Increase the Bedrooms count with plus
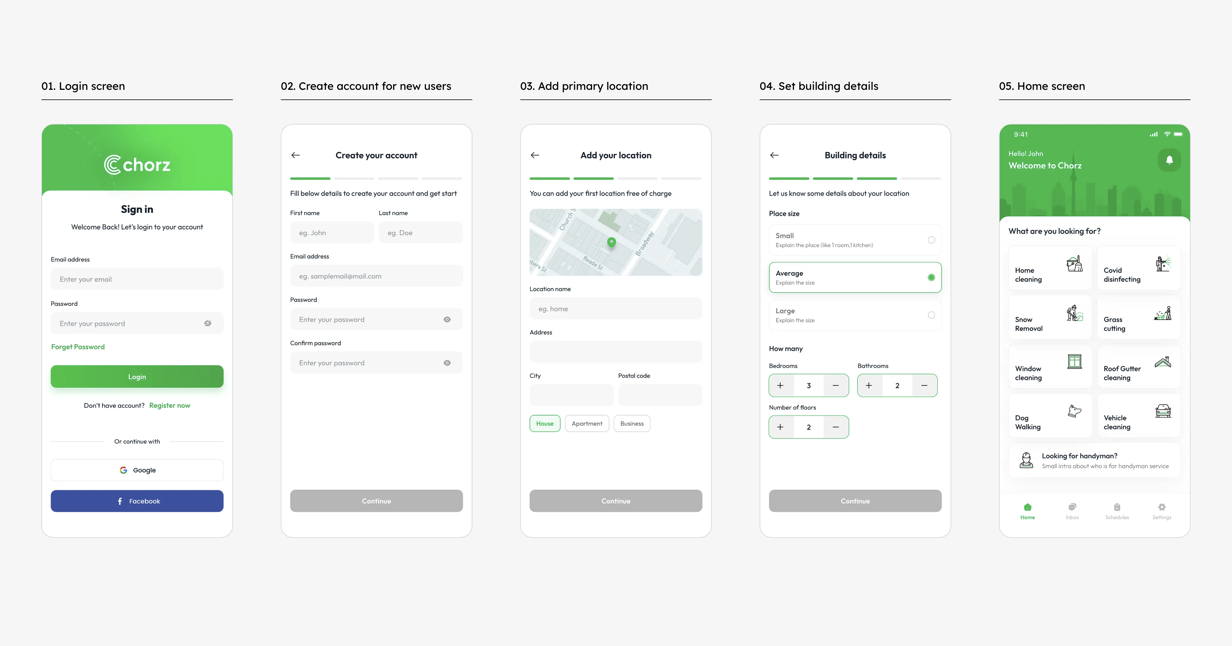This screenshot has width=1232, height=646. click(x=781, y=385)
